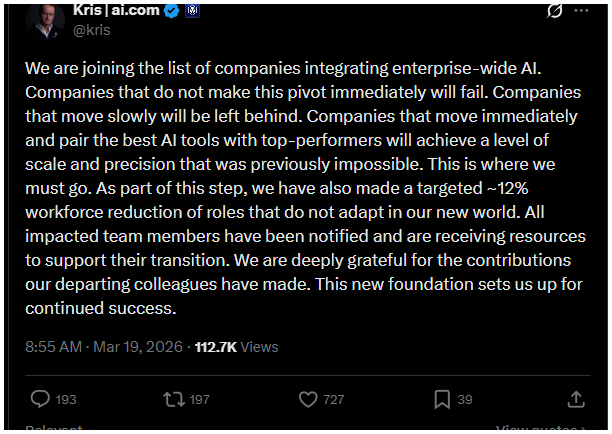Expand the Relevant replies sort dropdown
Image resolution: width=612 pixels, height=434 pixels.
(x=56, y=430)
